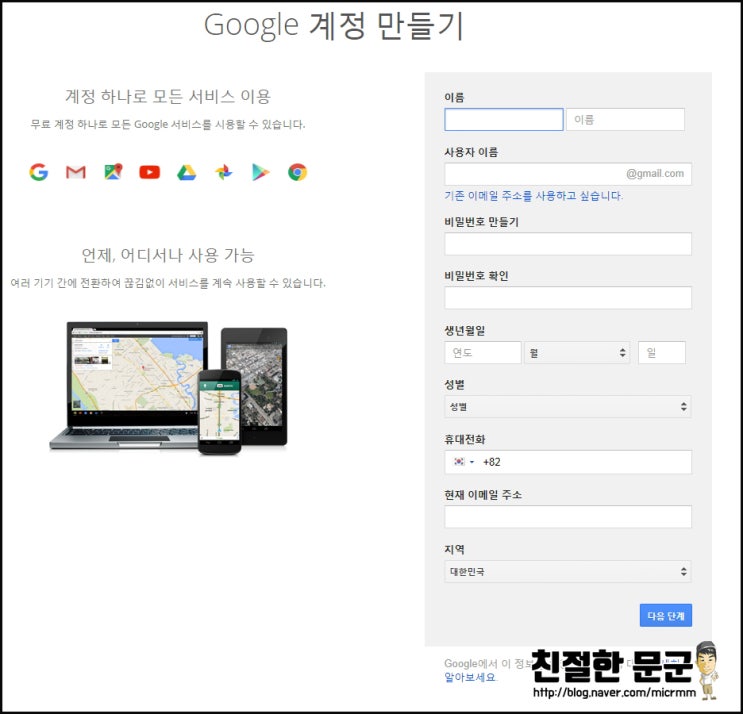The width and height of the screenshot is (743, 714).
Task: Click the heading 언제, 어디서나 사용 가능
Action: [x=168, y=255]
